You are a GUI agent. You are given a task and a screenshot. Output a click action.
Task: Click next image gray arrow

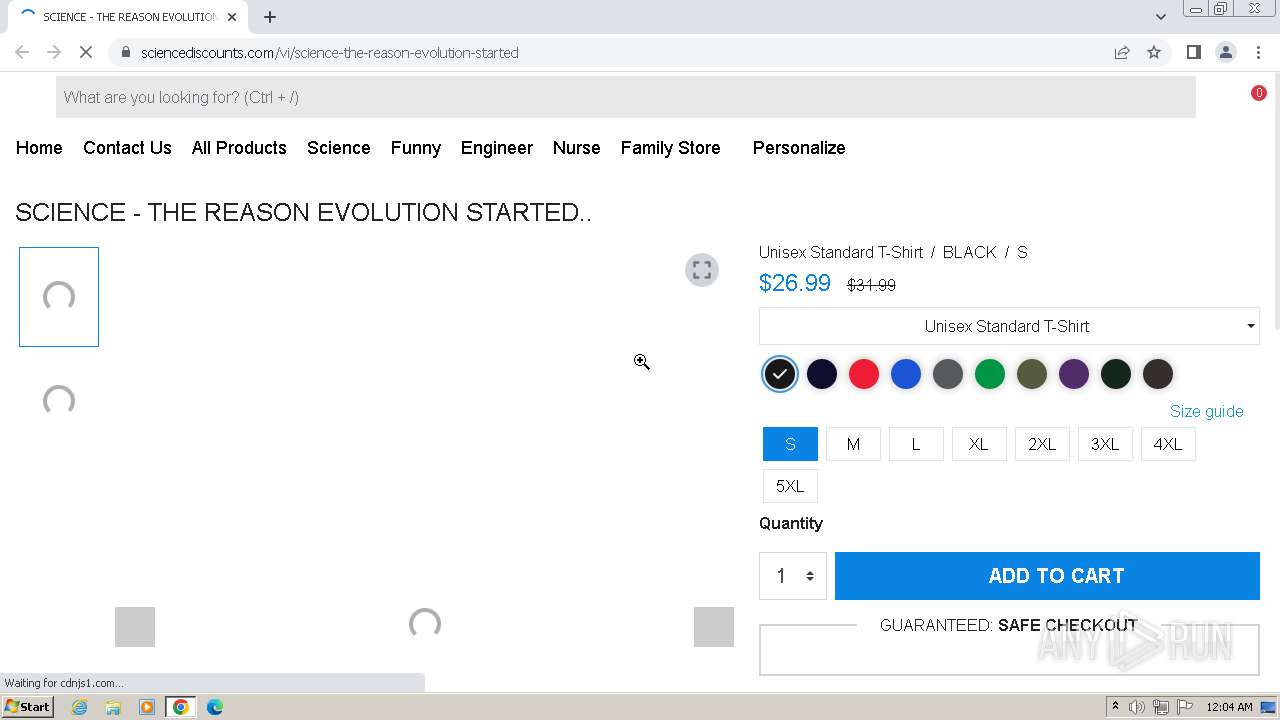(714, 627)
